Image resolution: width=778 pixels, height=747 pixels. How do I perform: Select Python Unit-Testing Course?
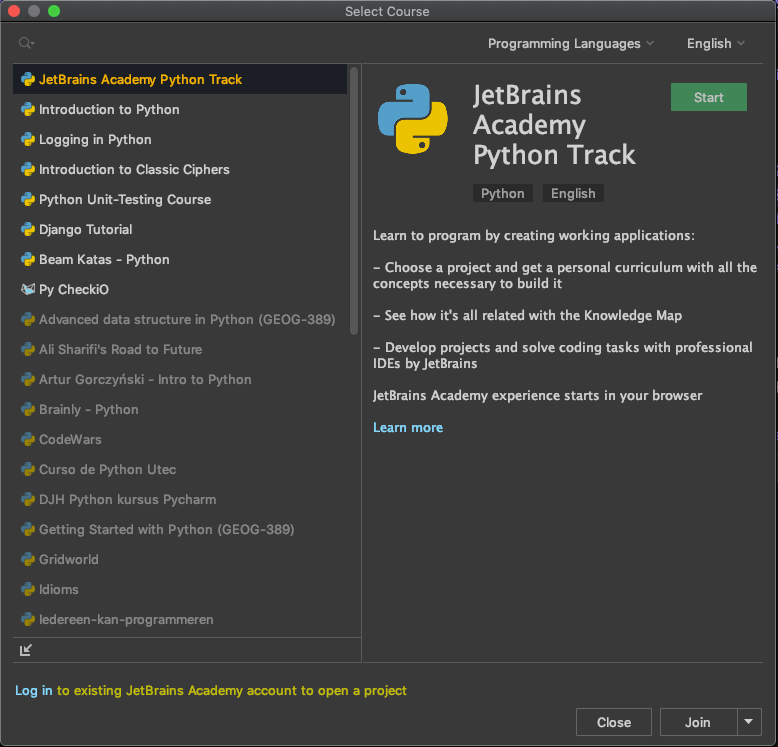tap(180, 199)
